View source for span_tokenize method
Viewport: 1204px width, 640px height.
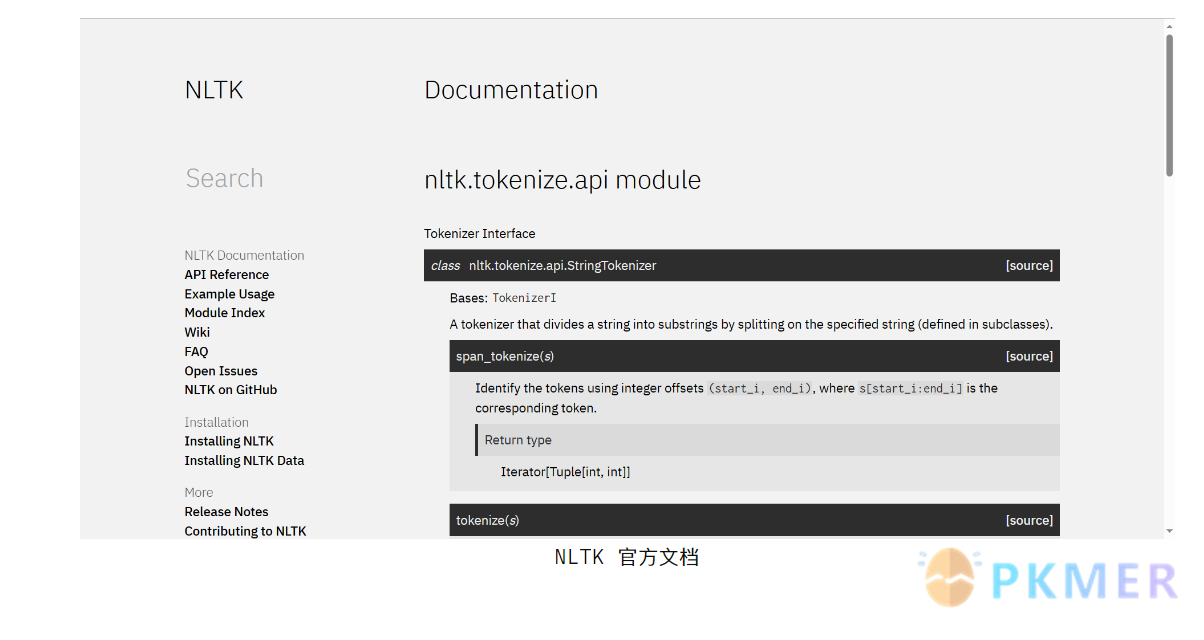pyautogui.click(x=1029, y=357)
